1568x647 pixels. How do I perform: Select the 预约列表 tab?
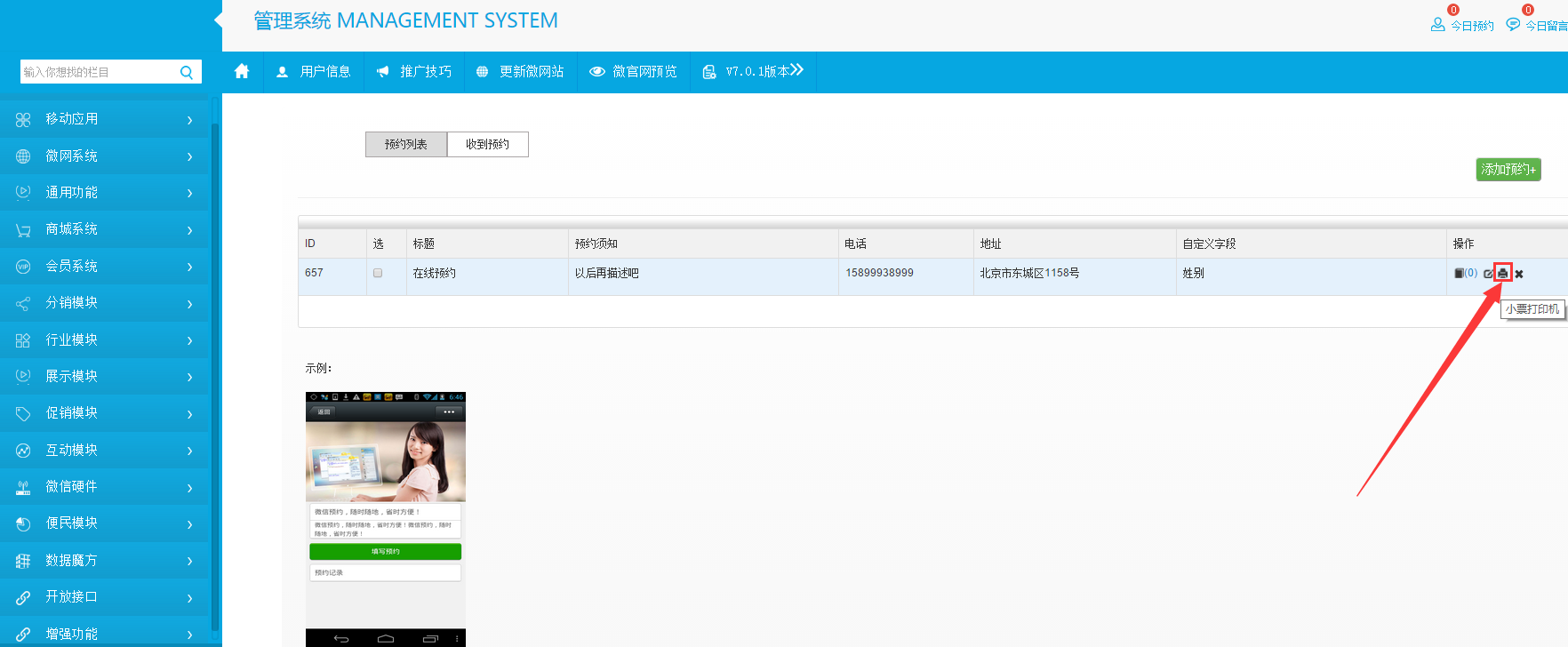[x=406, y=144]
